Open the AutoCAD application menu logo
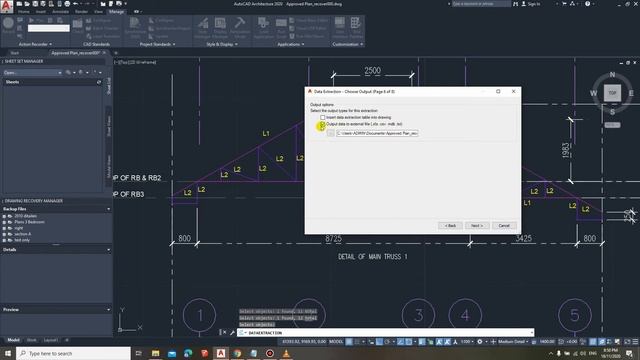This screenshot has width=640, height=360. pyautogui.click(x=7, y=7)
